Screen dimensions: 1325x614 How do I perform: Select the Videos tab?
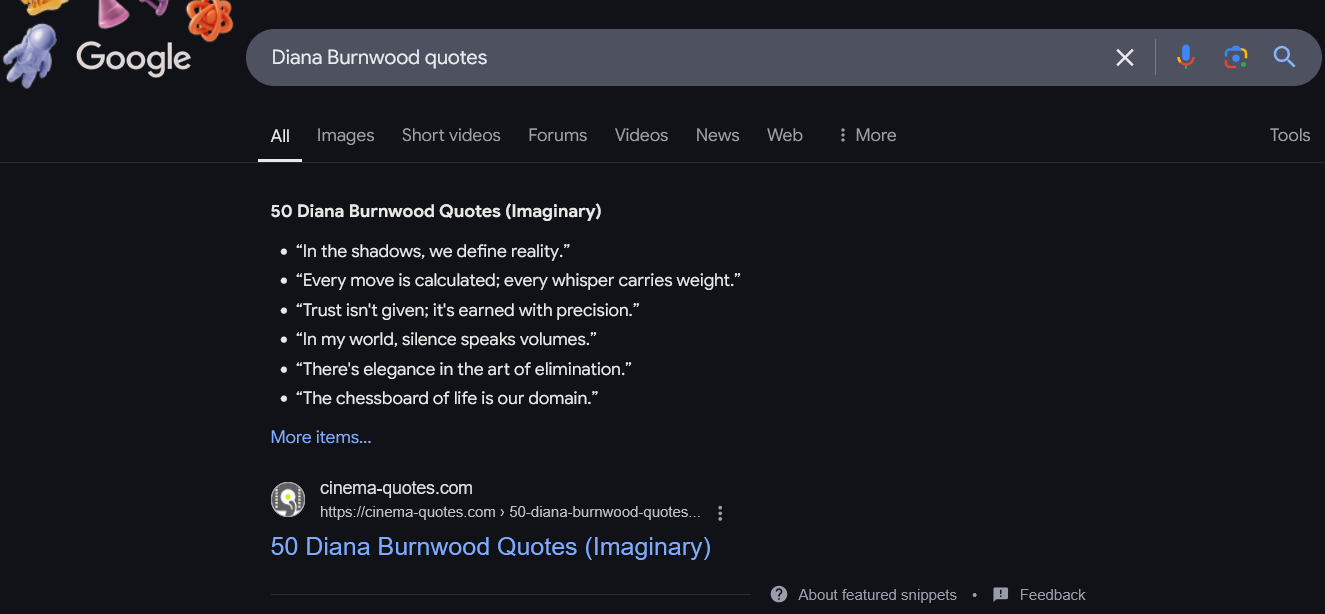(641, 135)
